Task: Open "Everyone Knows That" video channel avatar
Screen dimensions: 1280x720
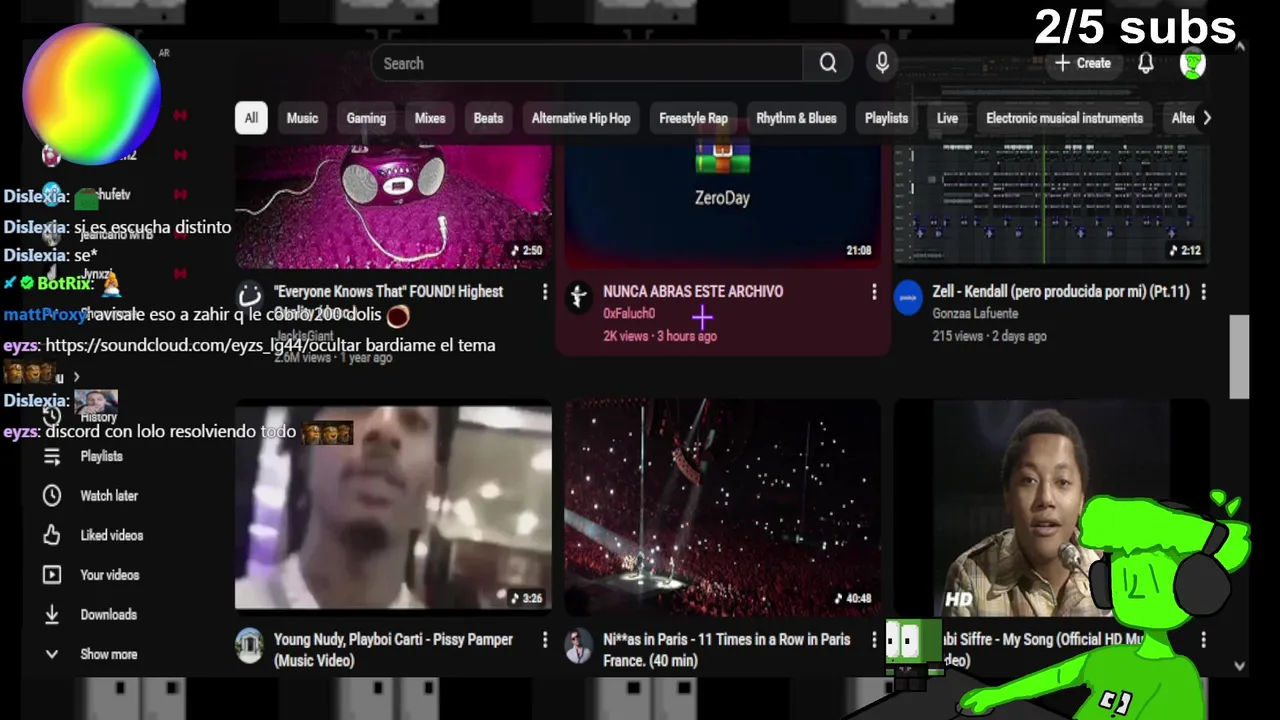Action: (x=249, y=295)
